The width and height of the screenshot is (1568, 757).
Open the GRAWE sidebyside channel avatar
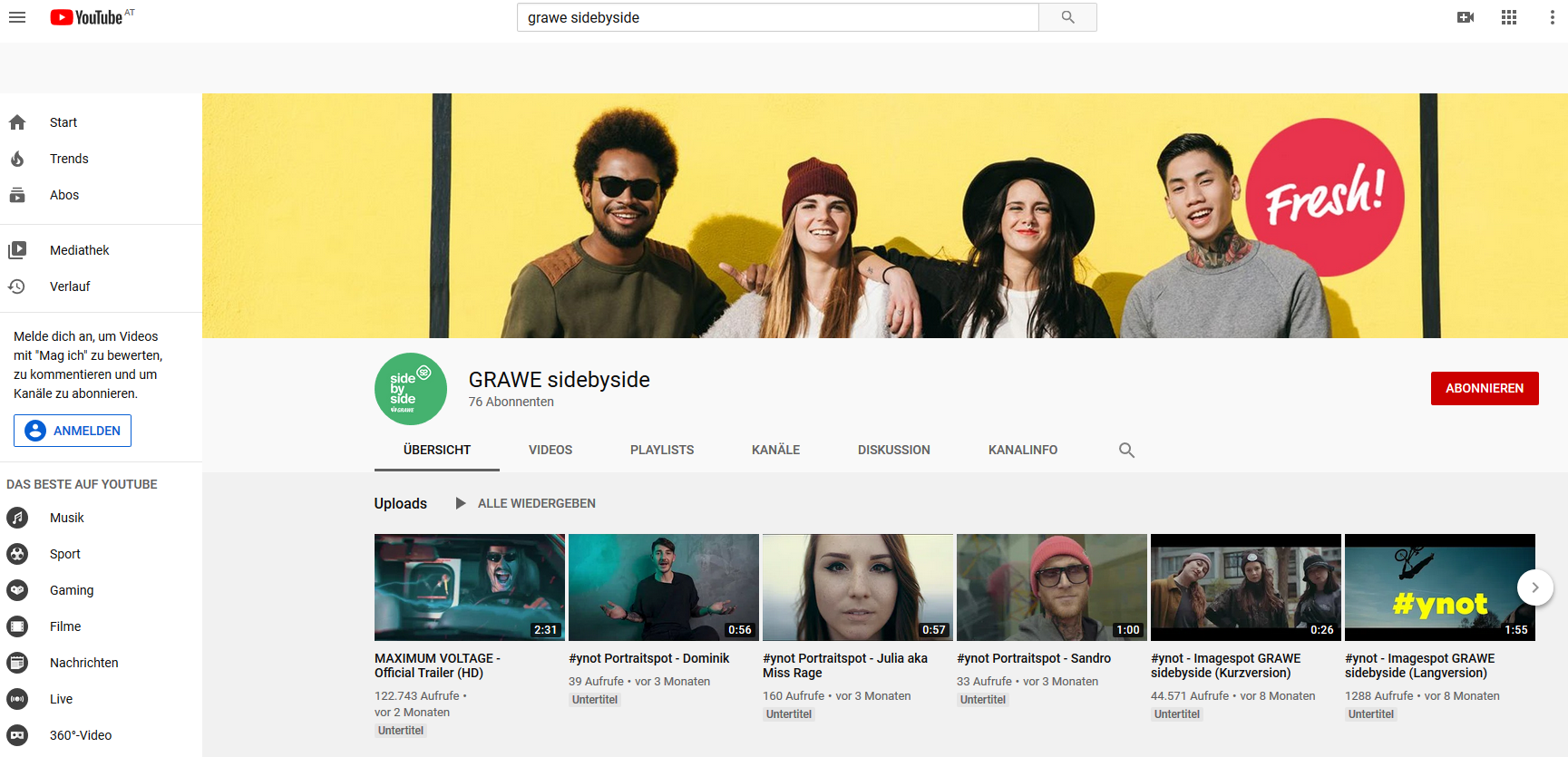pyautogui.click(x=411, y=389)
